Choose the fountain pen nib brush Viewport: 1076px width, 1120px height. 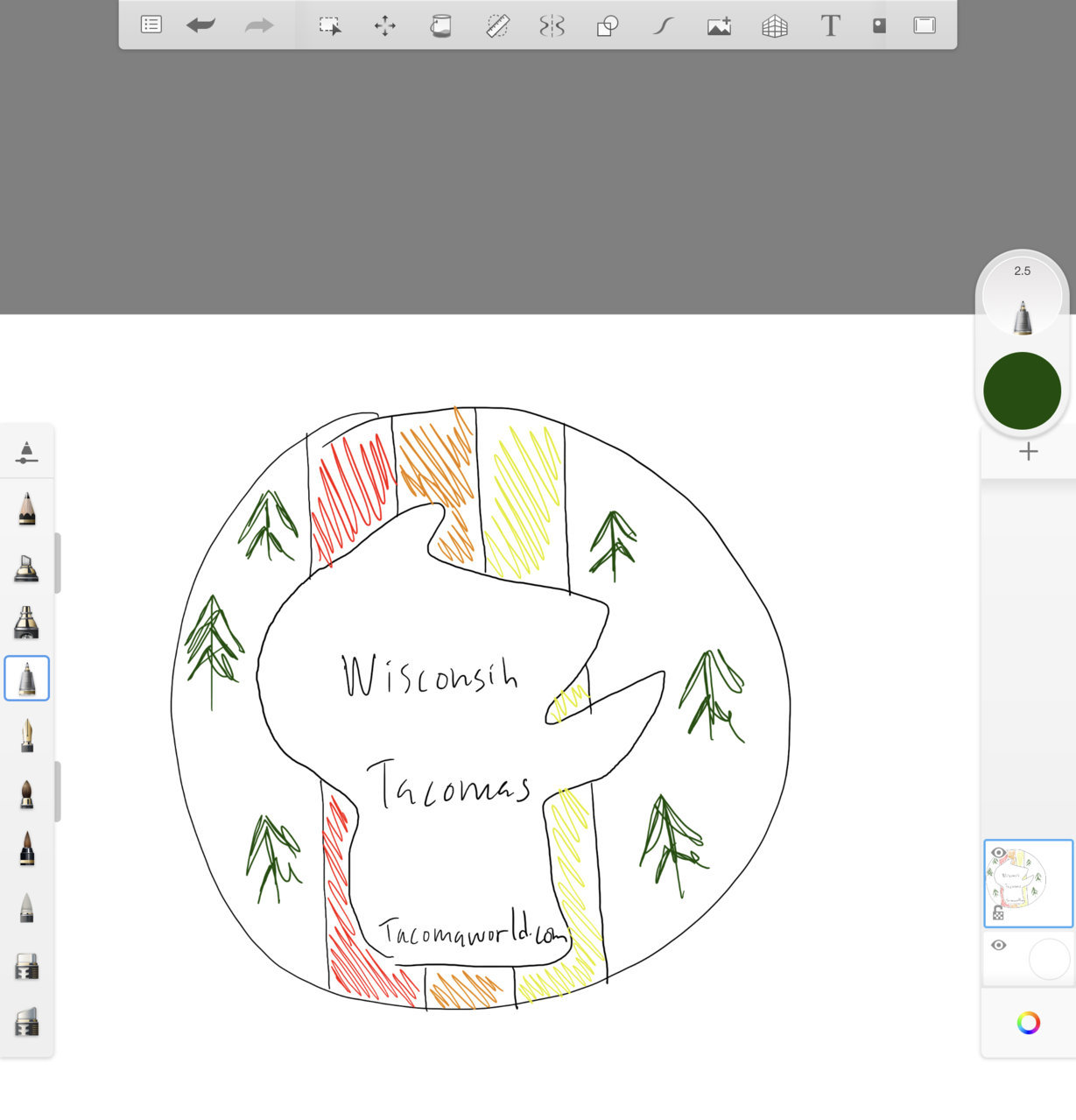(x=27, y=736)
